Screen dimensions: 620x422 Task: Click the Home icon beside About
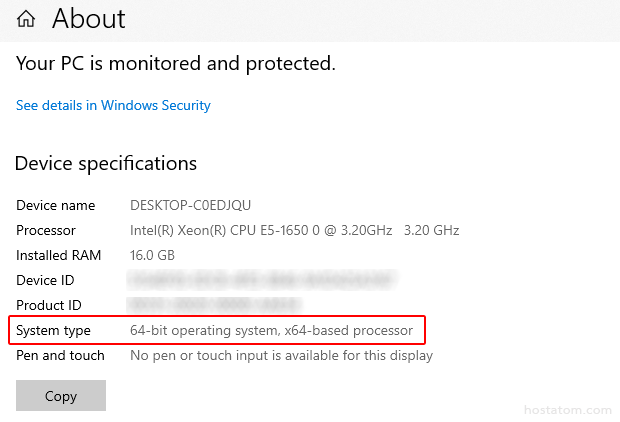[26, 19]
